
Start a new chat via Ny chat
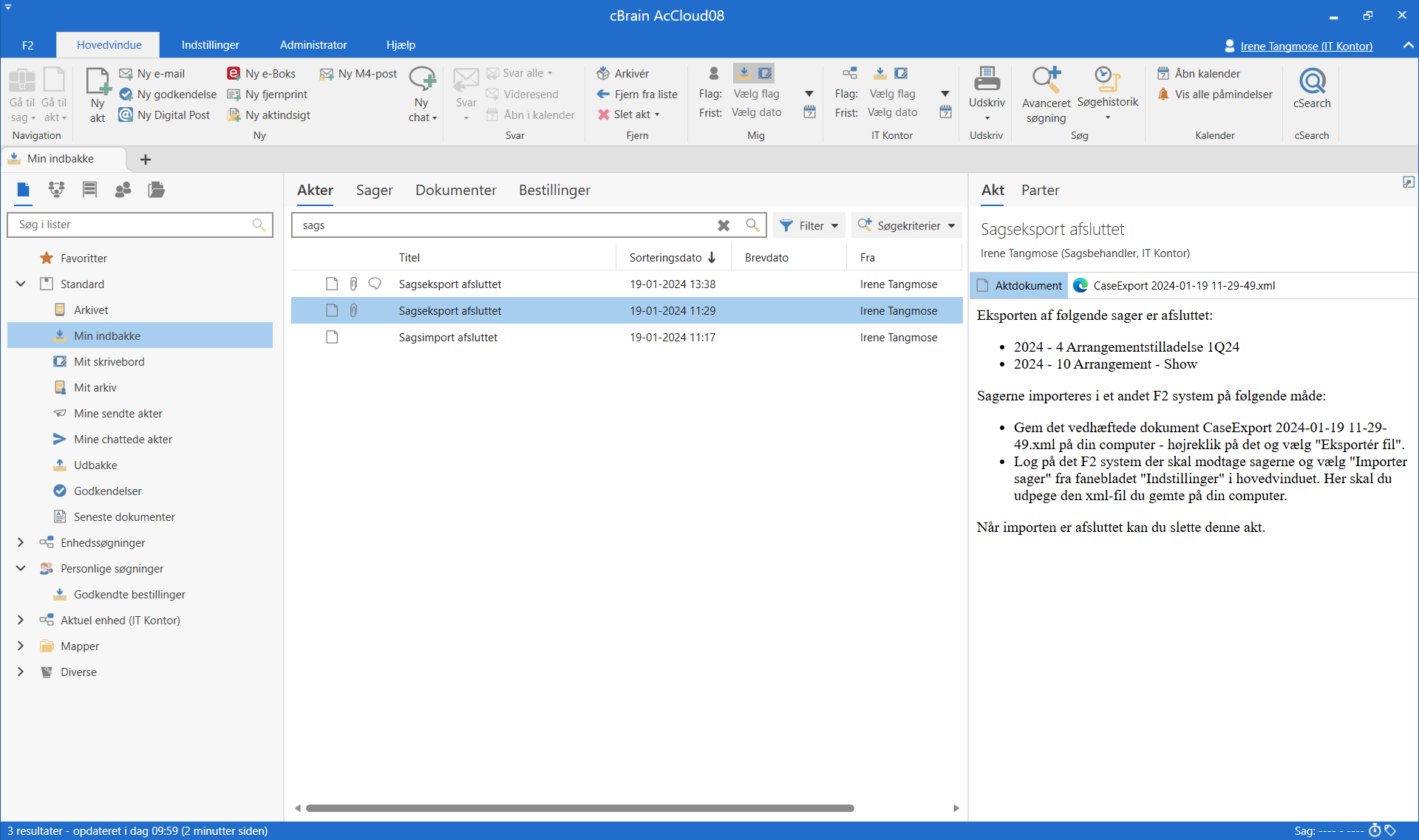click(x=422, y=95)
